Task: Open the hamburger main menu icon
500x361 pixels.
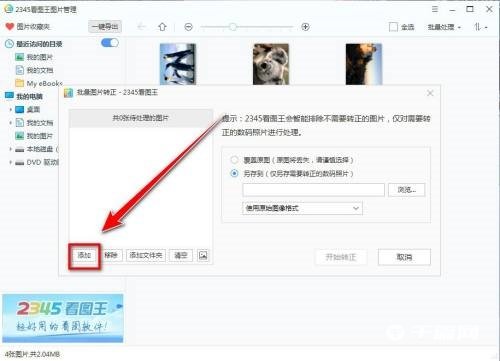Action: (435, 9)
